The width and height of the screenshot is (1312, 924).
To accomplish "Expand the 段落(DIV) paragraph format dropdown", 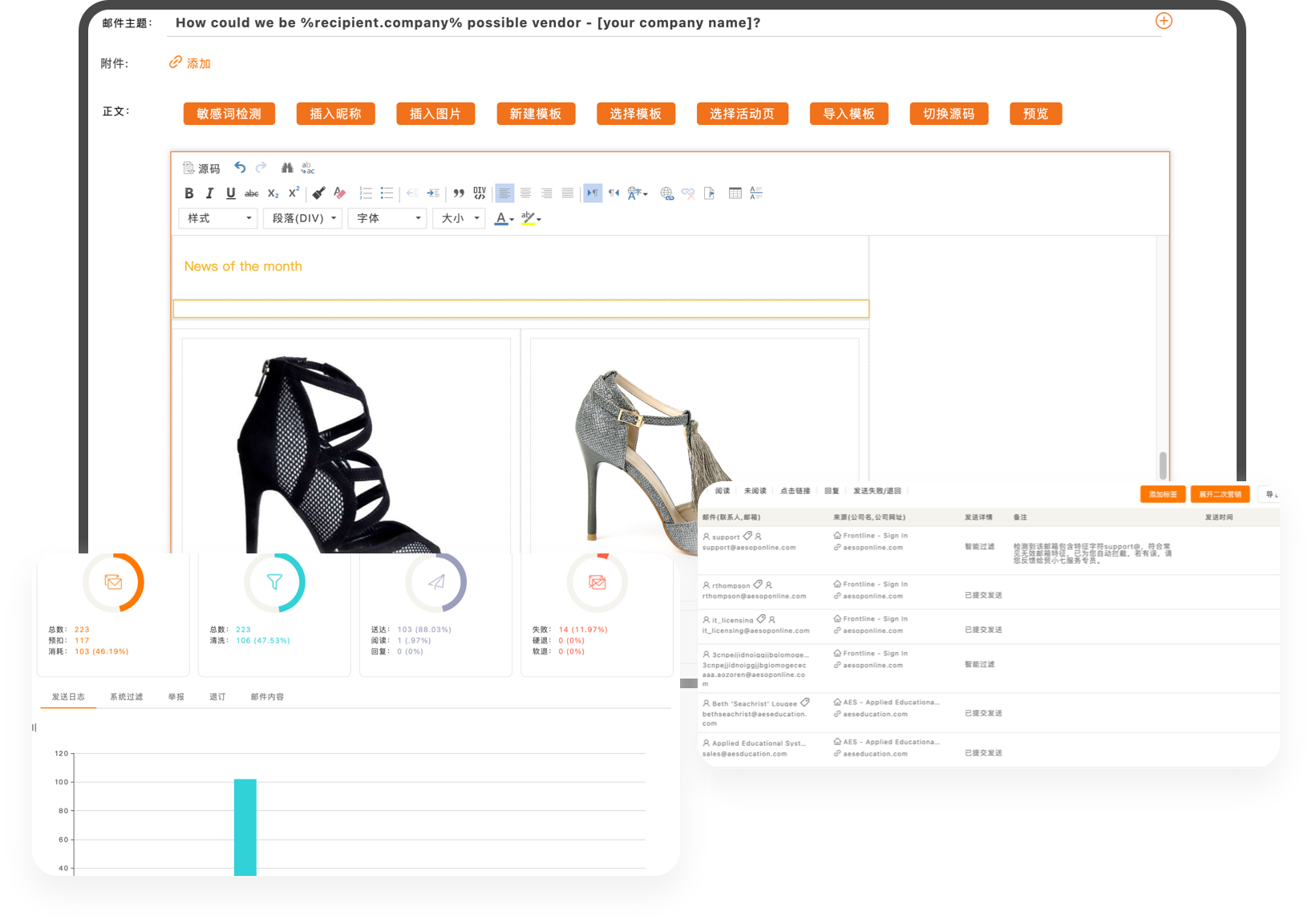I will tap(303, 218).
